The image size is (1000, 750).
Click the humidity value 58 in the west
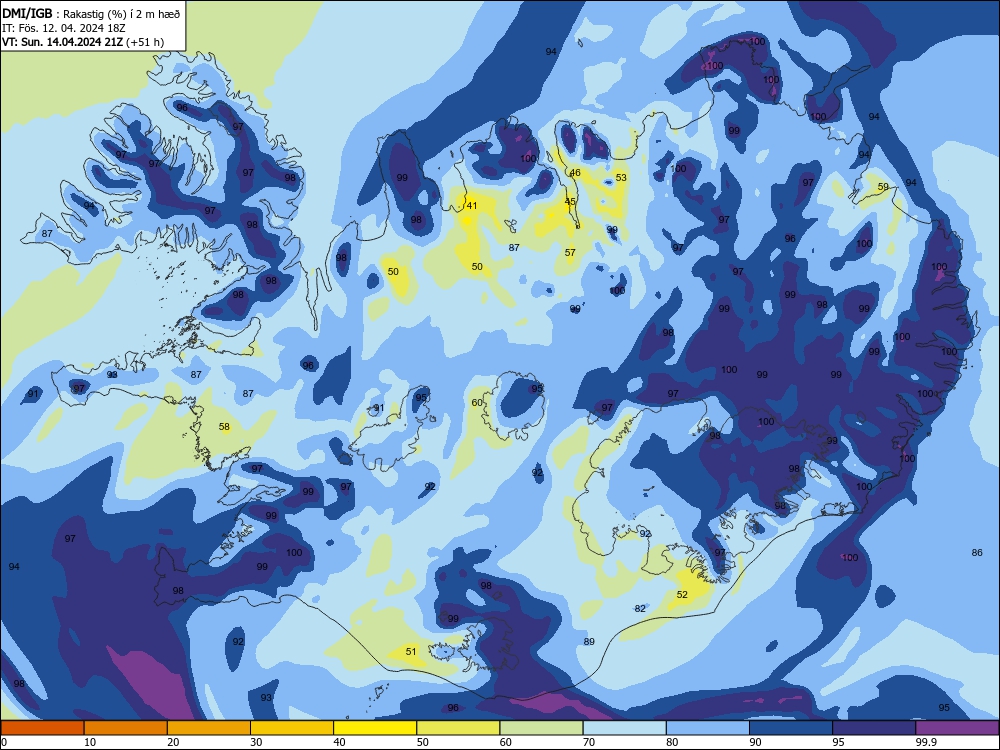click(224, 427)
